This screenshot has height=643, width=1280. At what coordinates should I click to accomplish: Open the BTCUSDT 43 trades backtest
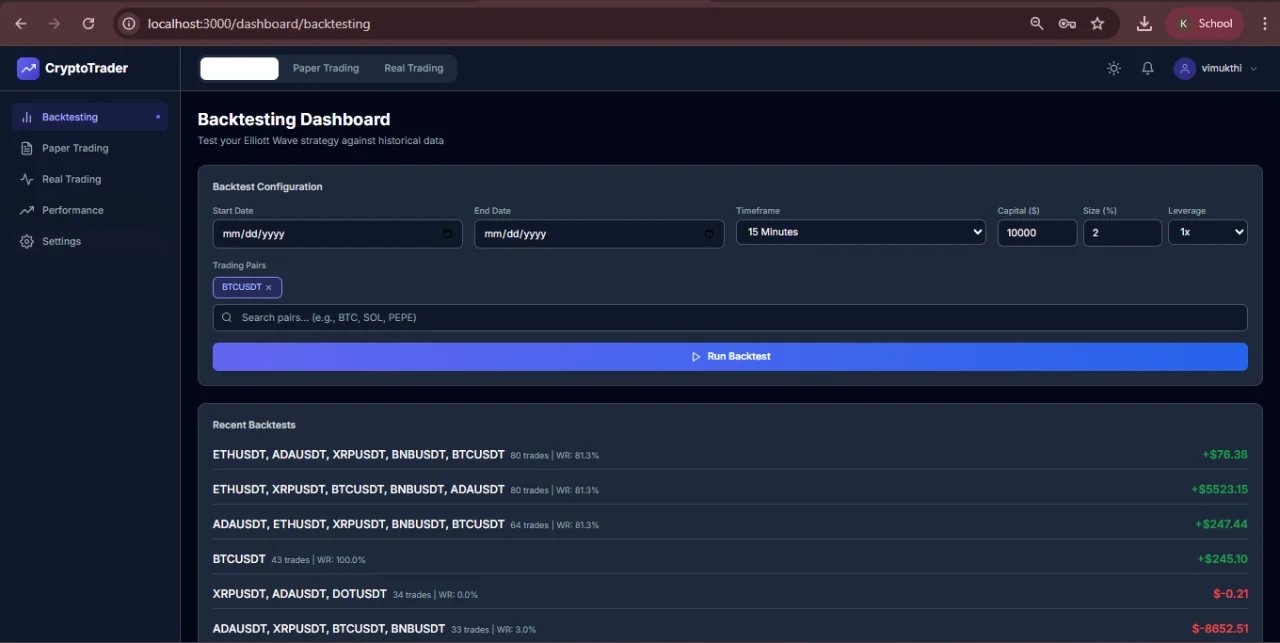pos(730,559)
